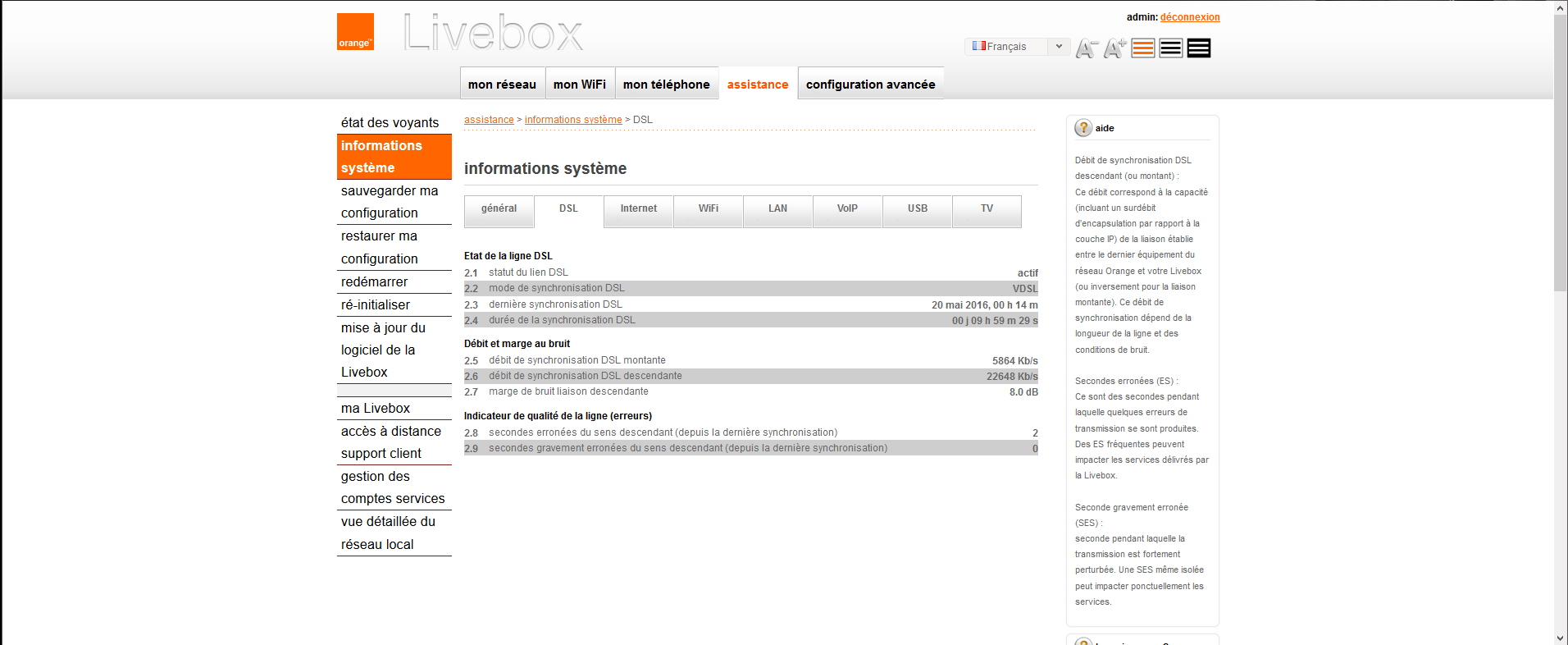The image size is (1568, 645).
Task: Open the assistance menu tab
Action: tap(758, 84)
